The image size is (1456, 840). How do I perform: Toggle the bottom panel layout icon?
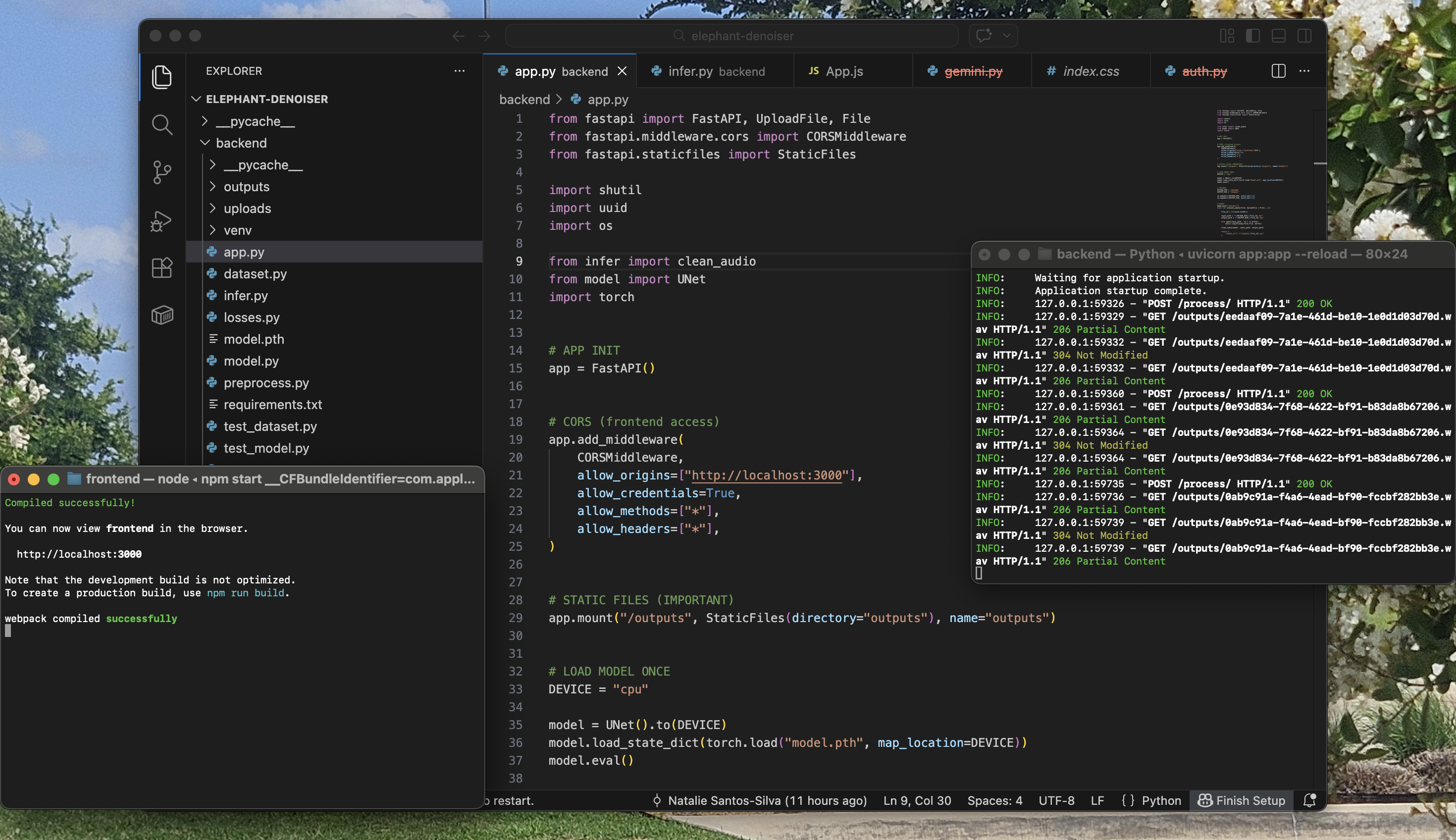[x=1278, y=36]
